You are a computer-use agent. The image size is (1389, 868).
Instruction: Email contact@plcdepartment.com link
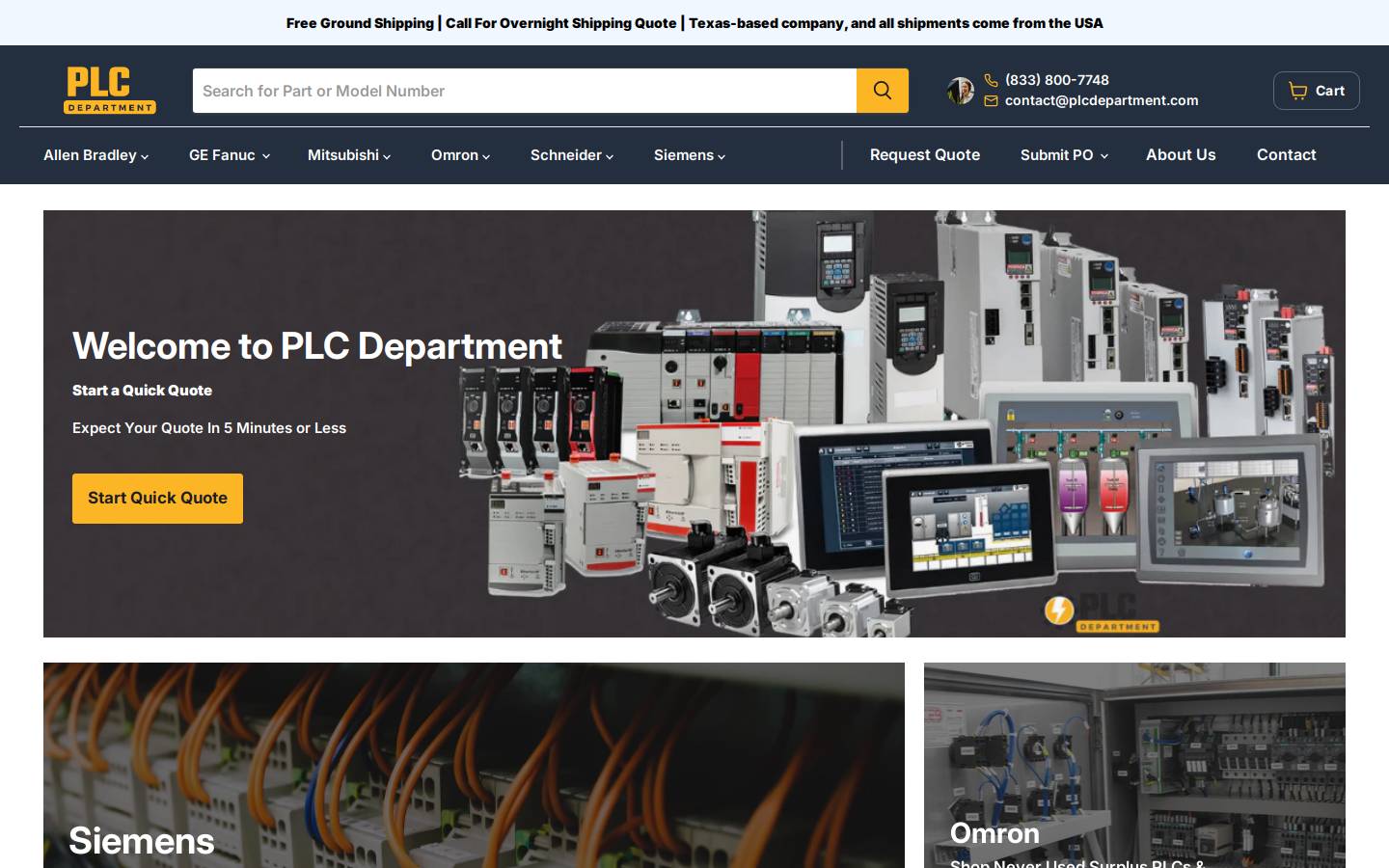pyautogui.click(x=1102, y=100)
